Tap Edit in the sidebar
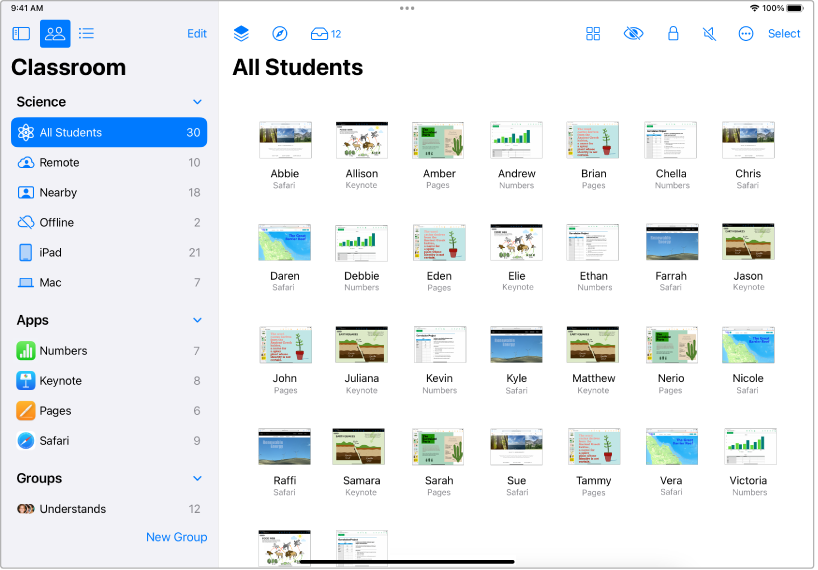Image resolution: width=818 pixels, height=570 pixels. click(x=197, y=34)
